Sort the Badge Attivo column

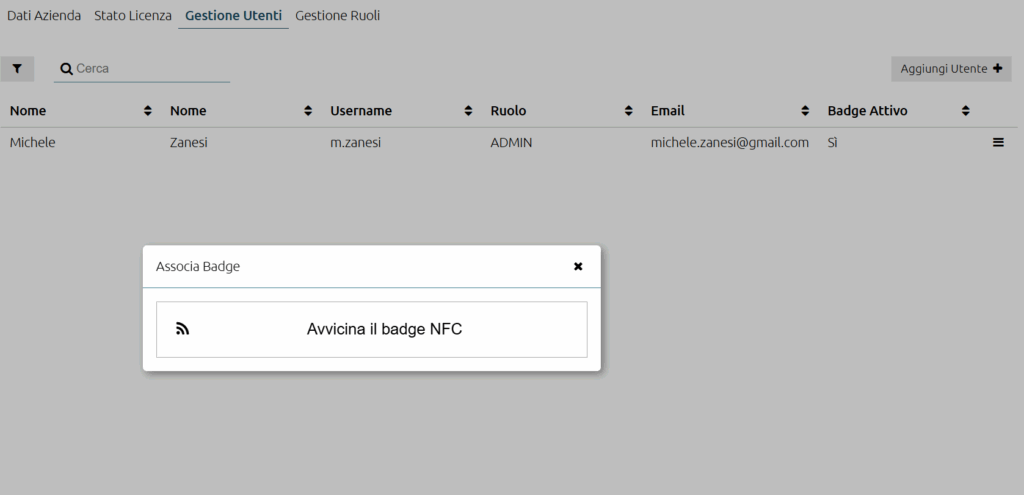tap(965, 111)
